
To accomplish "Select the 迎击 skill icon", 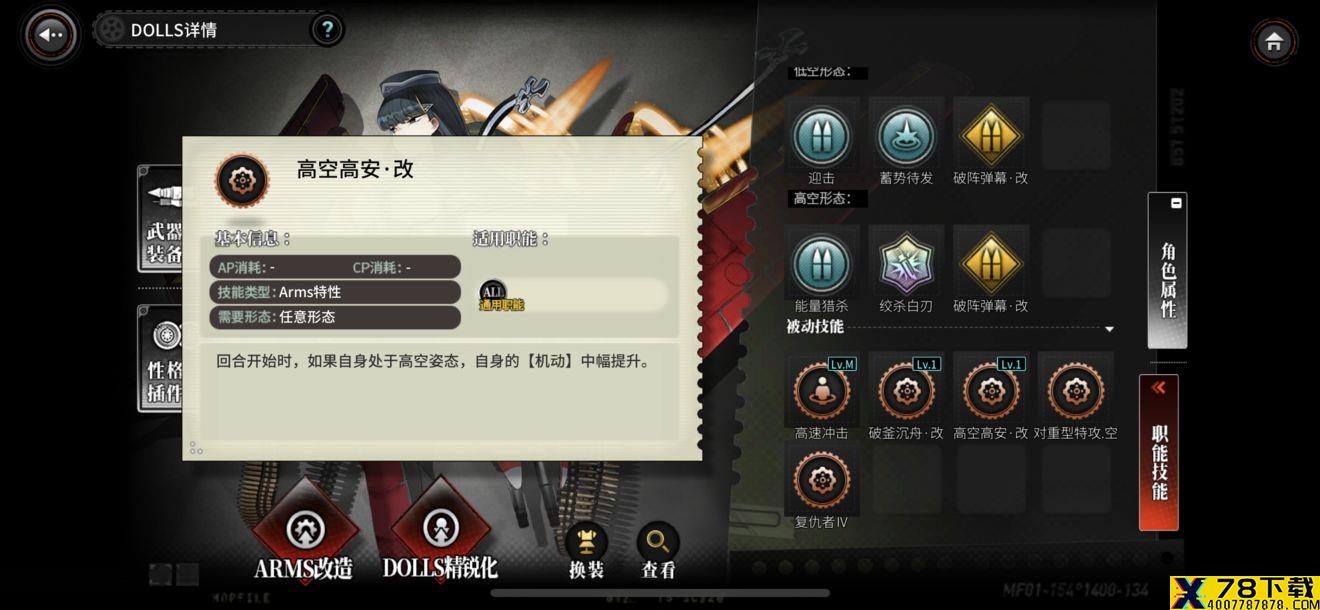I will point(821,136).
